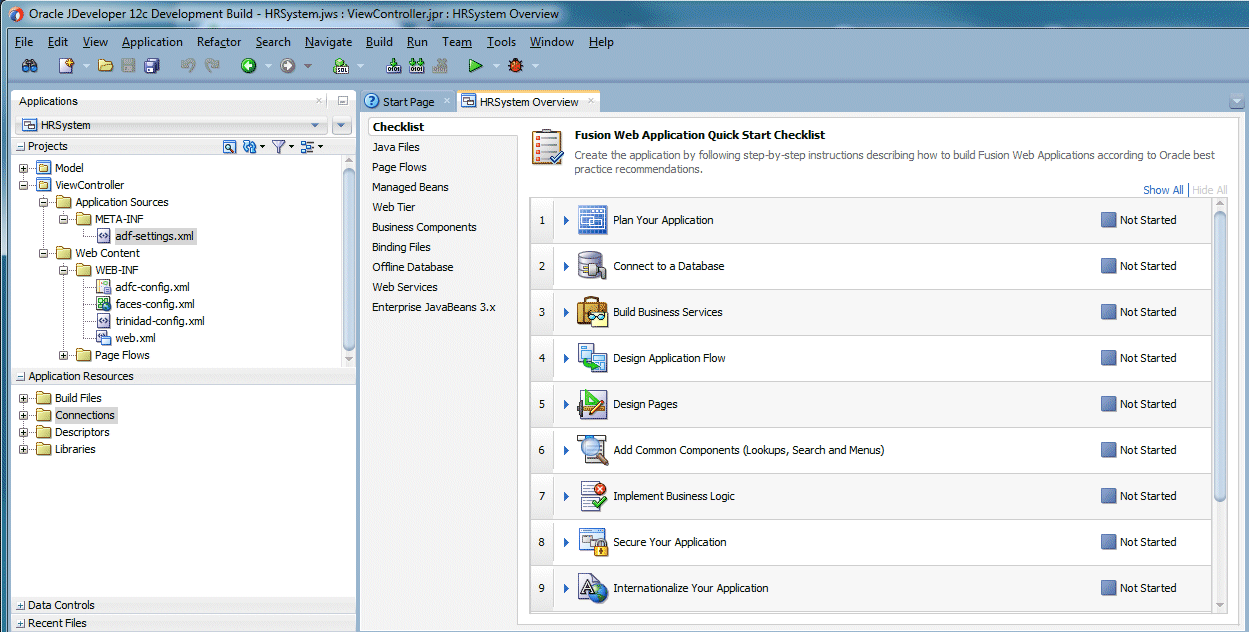Click the Make project build icon
The image size is (1249, 632).
tap(394, 66)
